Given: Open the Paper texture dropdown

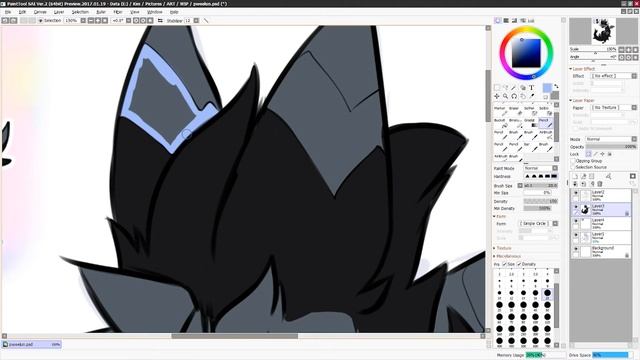Looking at the screenshot, I should click(614, 108).
